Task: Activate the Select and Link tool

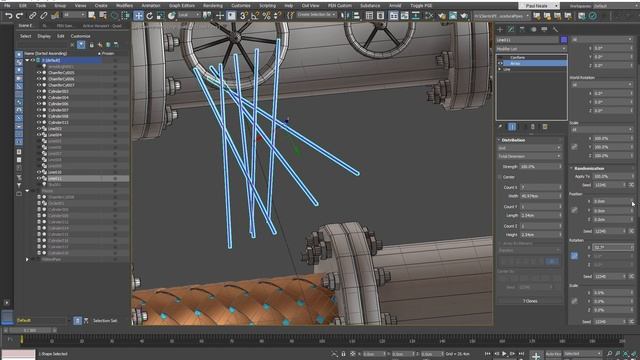Action: pyautogui.click(x=32, y=16)
